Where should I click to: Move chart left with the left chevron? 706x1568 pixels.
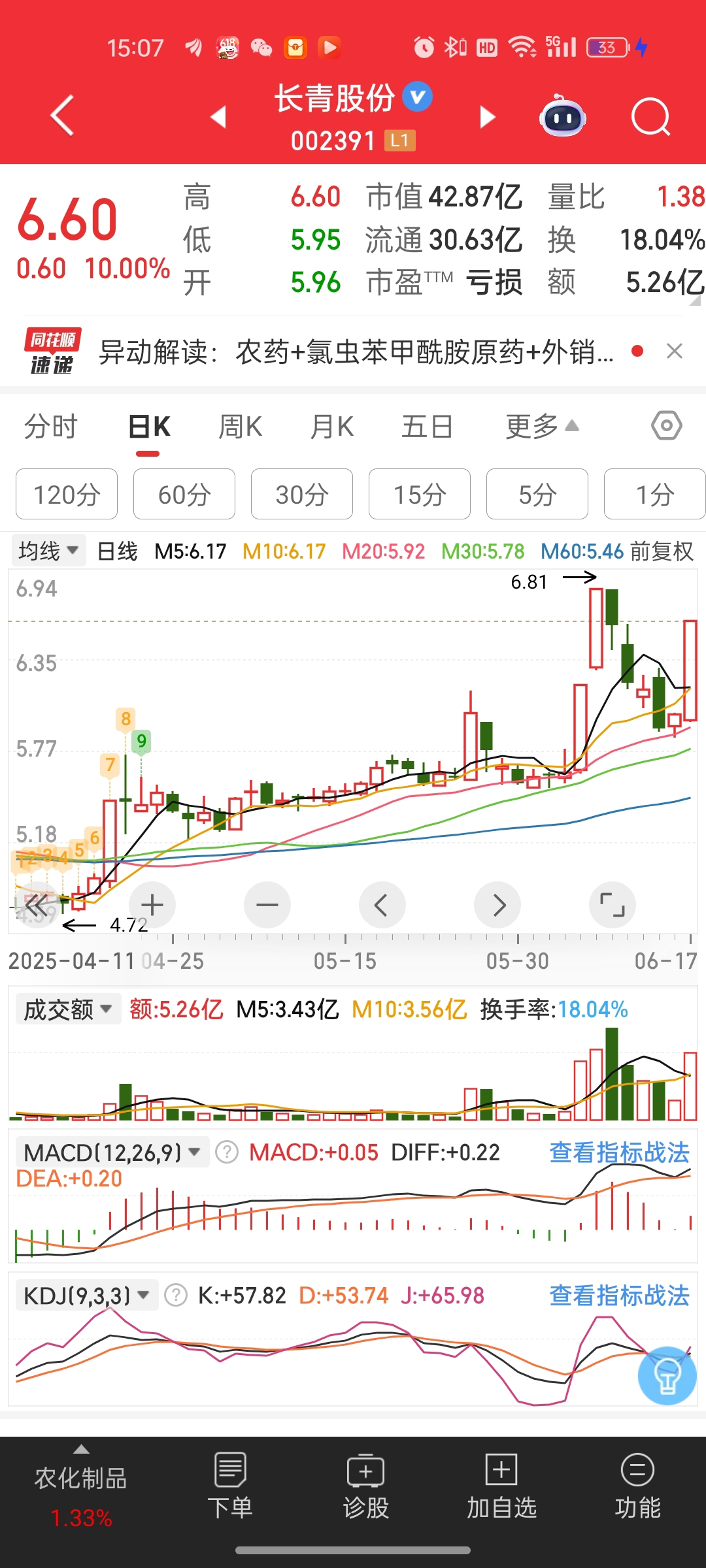click(382, 905)
